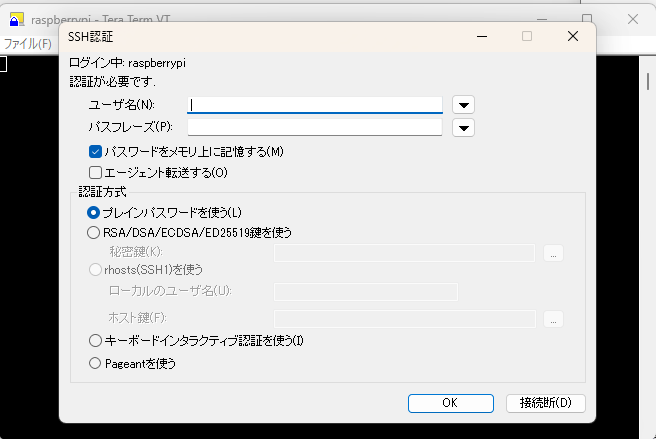Expand the パスフレーズ dropdown arrow

tap(463, 127)
